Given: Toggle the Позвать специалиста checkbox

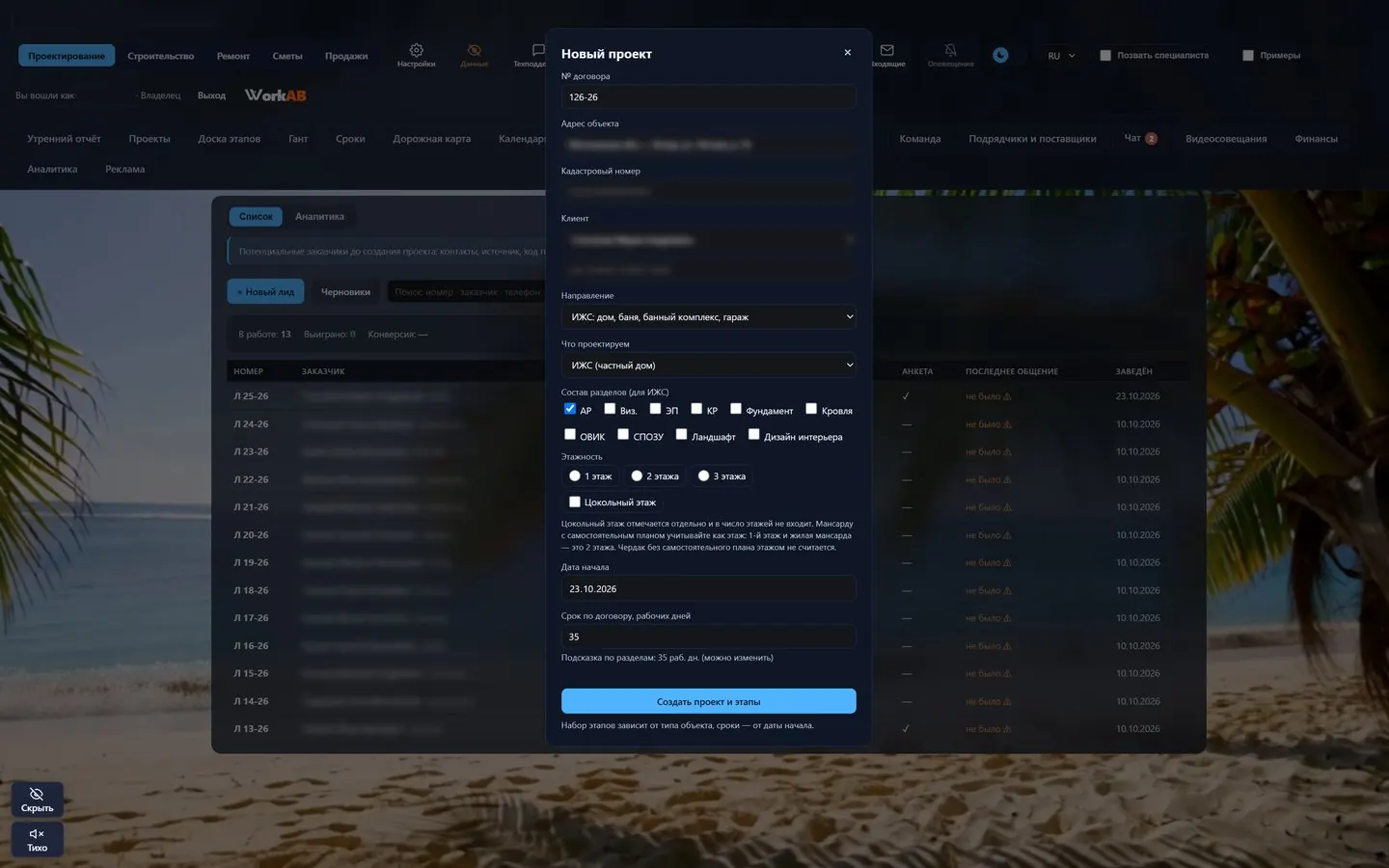Looking at the screenshot, I should pos(1105,56).
